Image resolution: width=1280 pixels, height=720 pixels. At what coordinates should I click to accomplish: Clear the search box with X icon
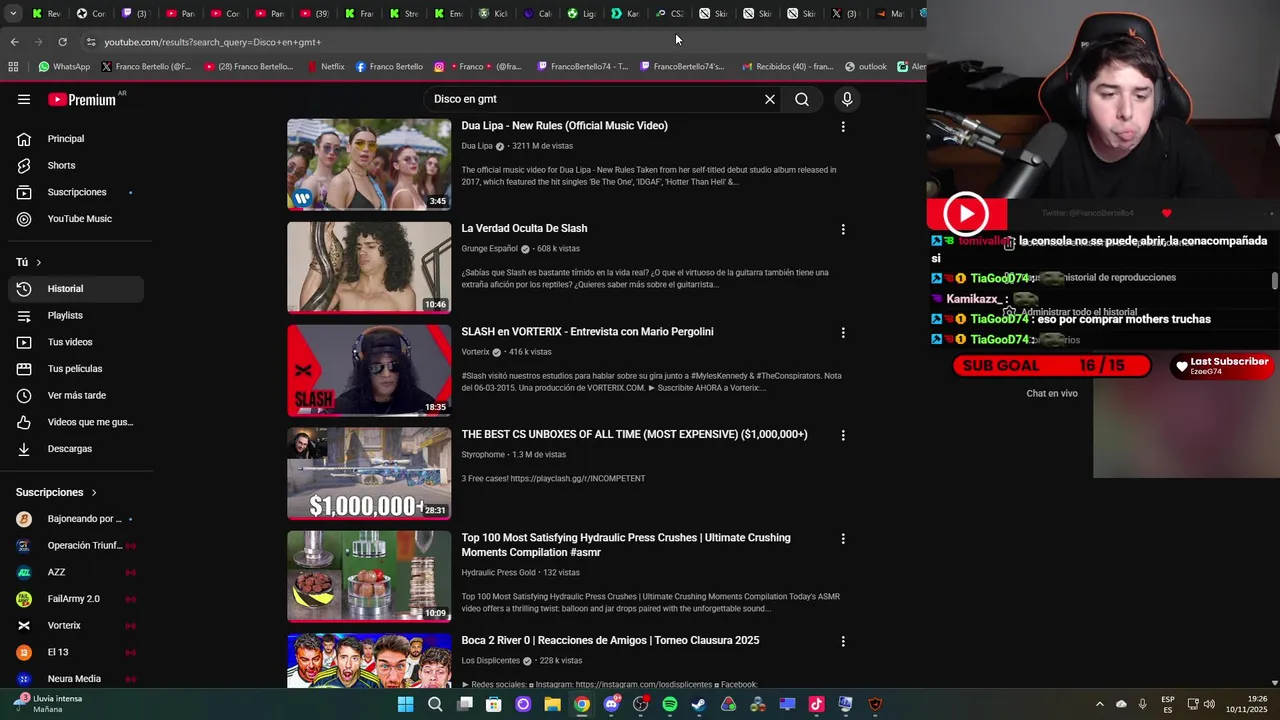click(x=770, y=99)
